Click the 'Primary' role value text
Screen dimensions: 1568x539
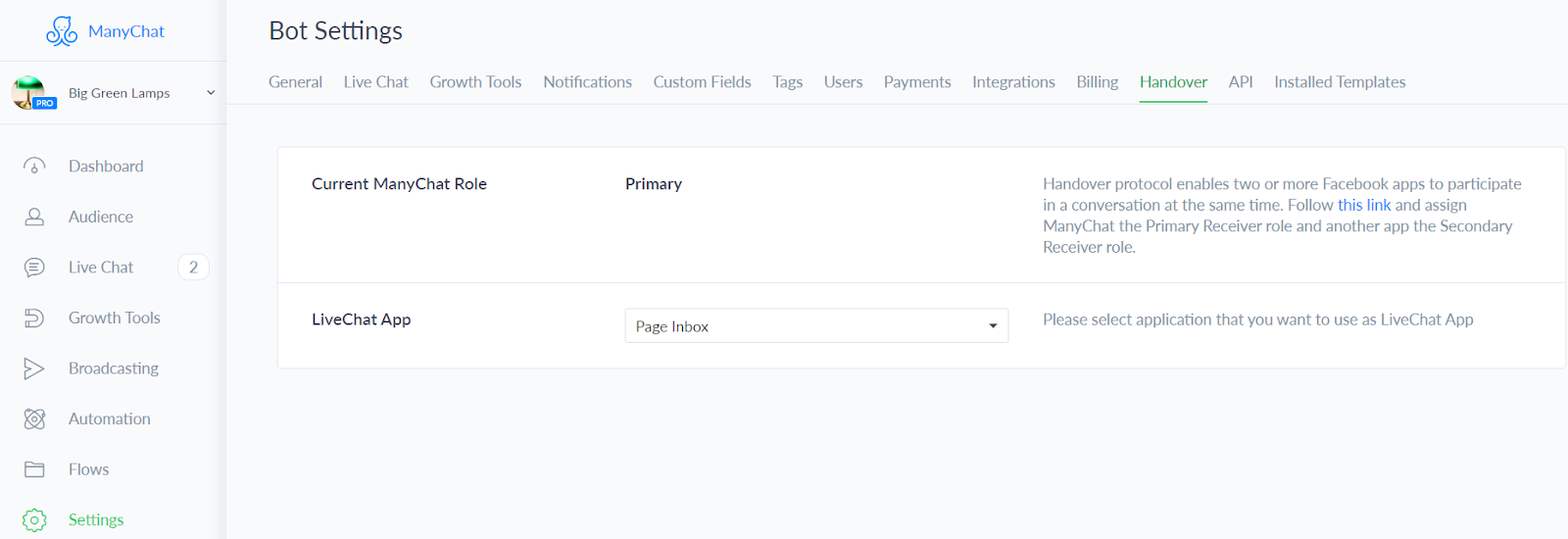(x=654, y=184)
